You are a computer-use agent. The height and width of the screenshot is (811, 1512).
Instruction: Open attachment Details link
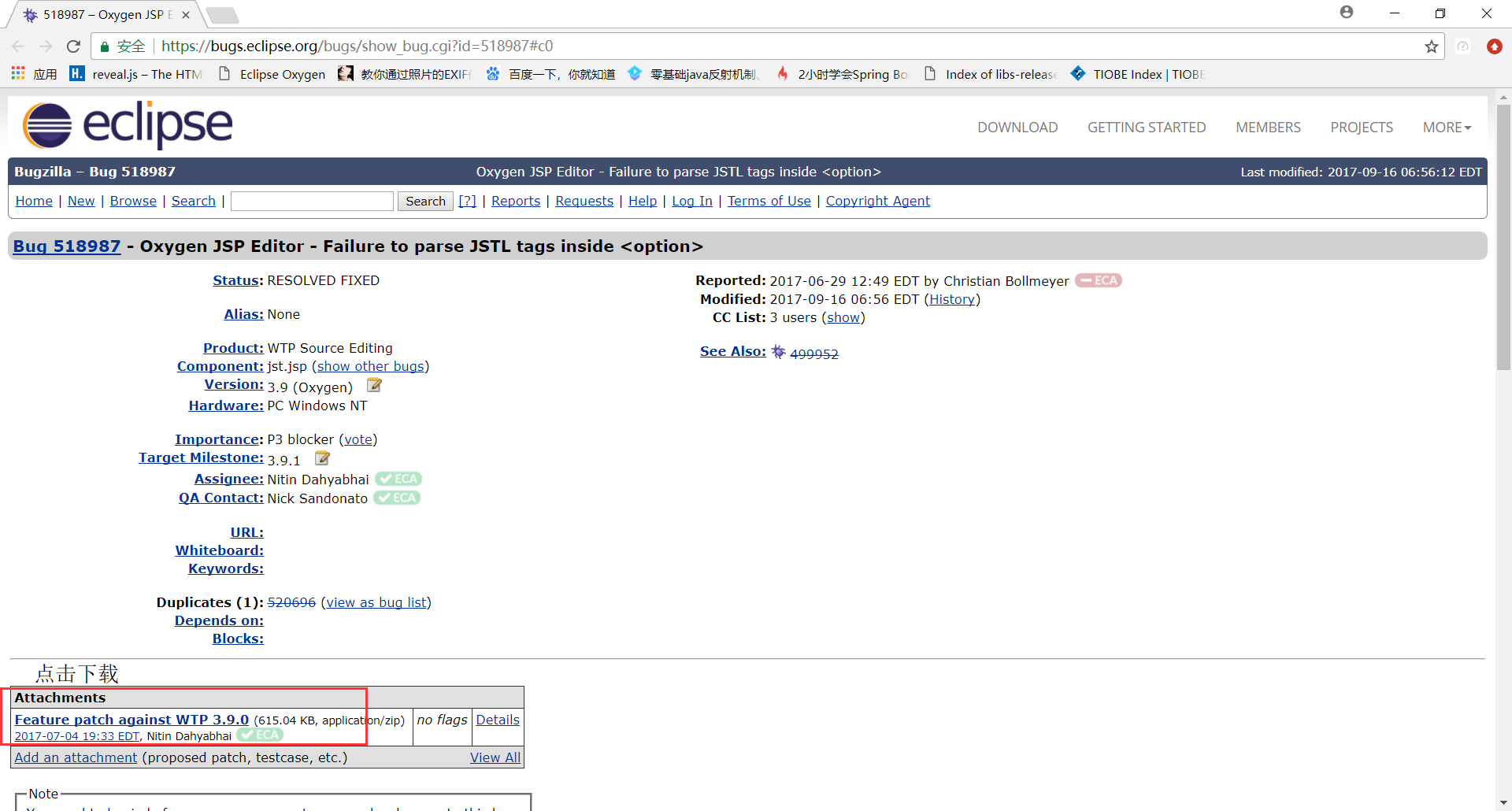coord(498,720)
